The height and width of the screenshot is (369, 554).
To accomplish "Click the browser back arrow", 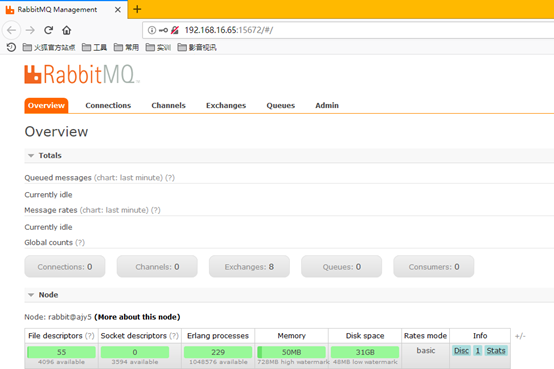I will (x=11, y=30).
